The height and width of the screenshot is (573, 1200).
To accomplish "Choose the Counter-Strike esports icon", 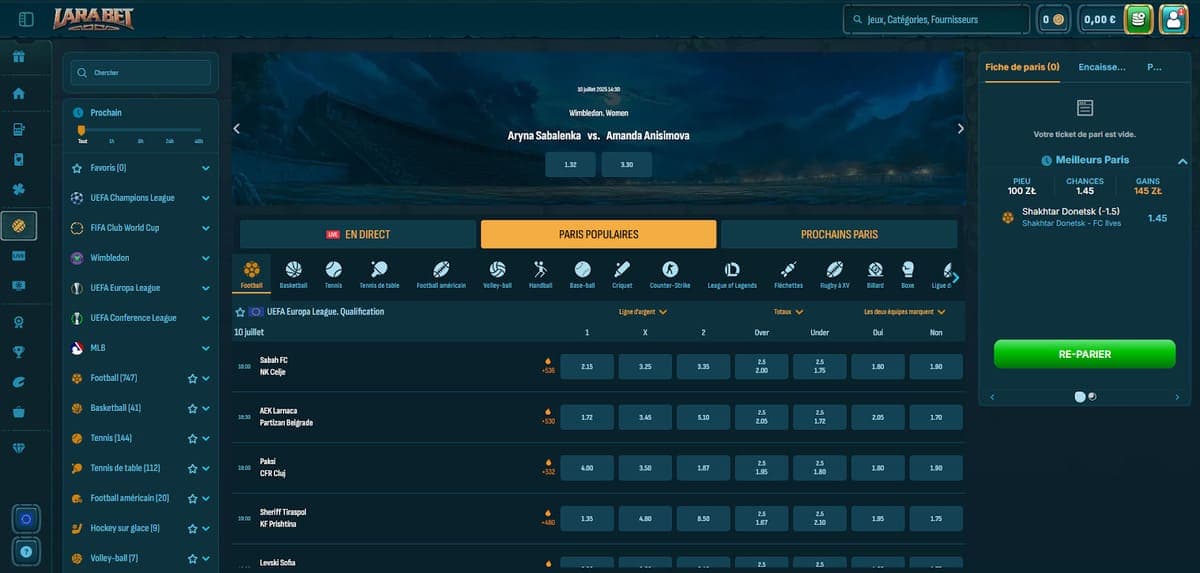I will 670,270.
